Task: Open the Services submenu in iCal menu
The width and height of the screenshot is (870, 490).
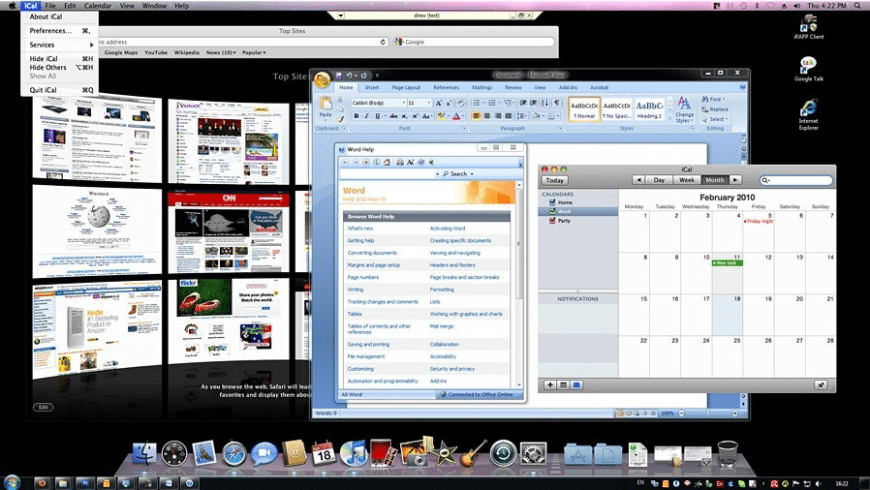Action: point(59,44)
